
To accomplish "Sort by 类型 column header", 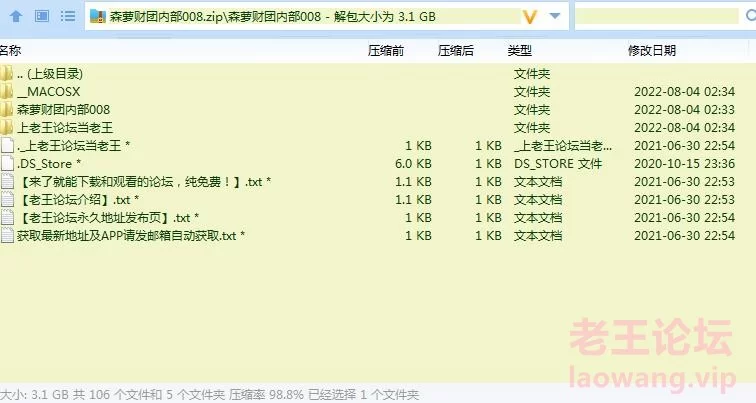I will [520, 50].
